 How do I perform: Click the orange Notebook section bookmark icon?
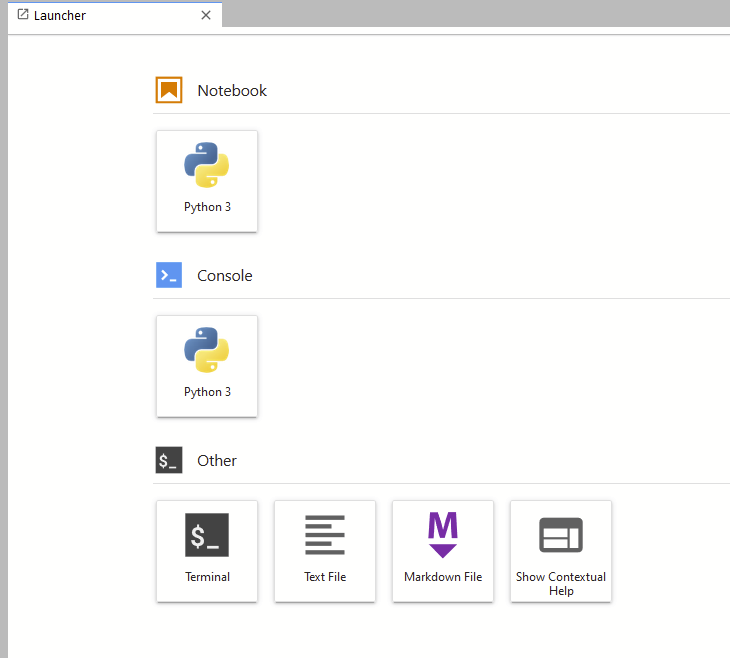point(169,90)
